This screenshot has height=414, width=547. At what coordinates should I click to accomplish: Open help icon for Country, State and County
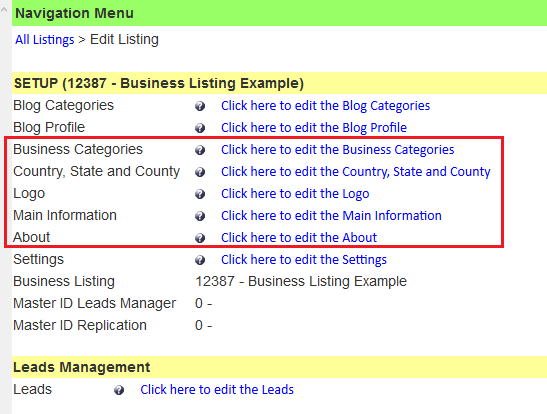[x=200, y=172]
